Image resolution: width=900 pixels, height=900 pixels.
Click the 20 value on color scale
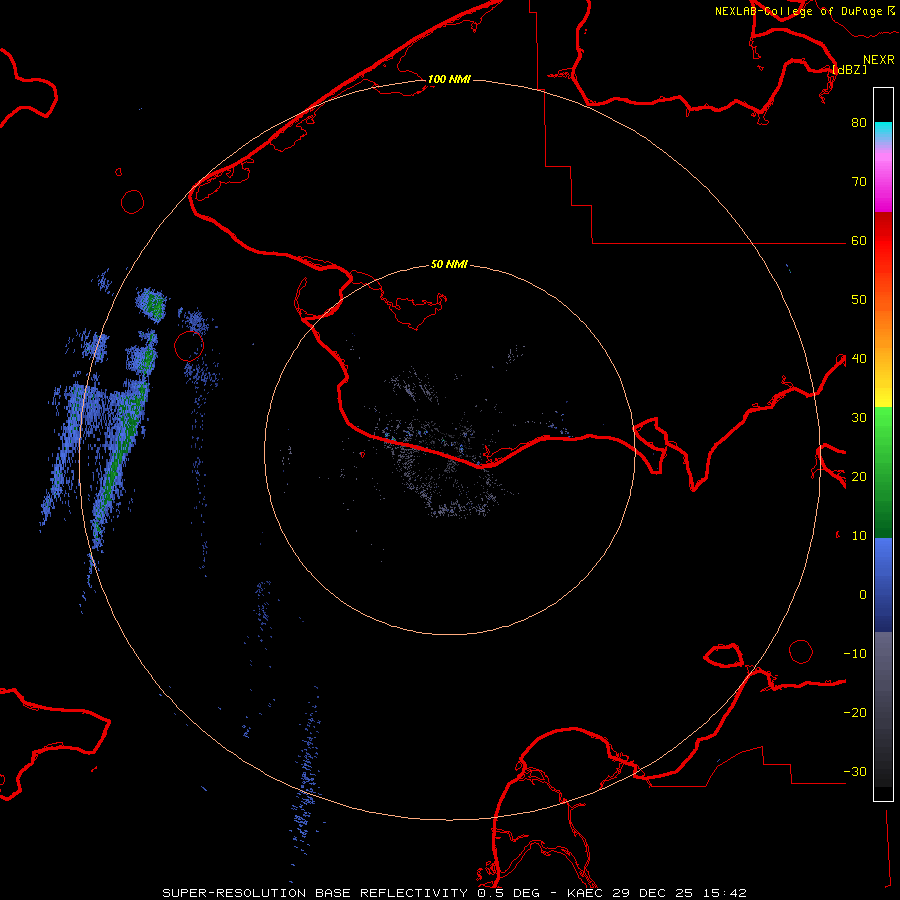pos(859,477)
